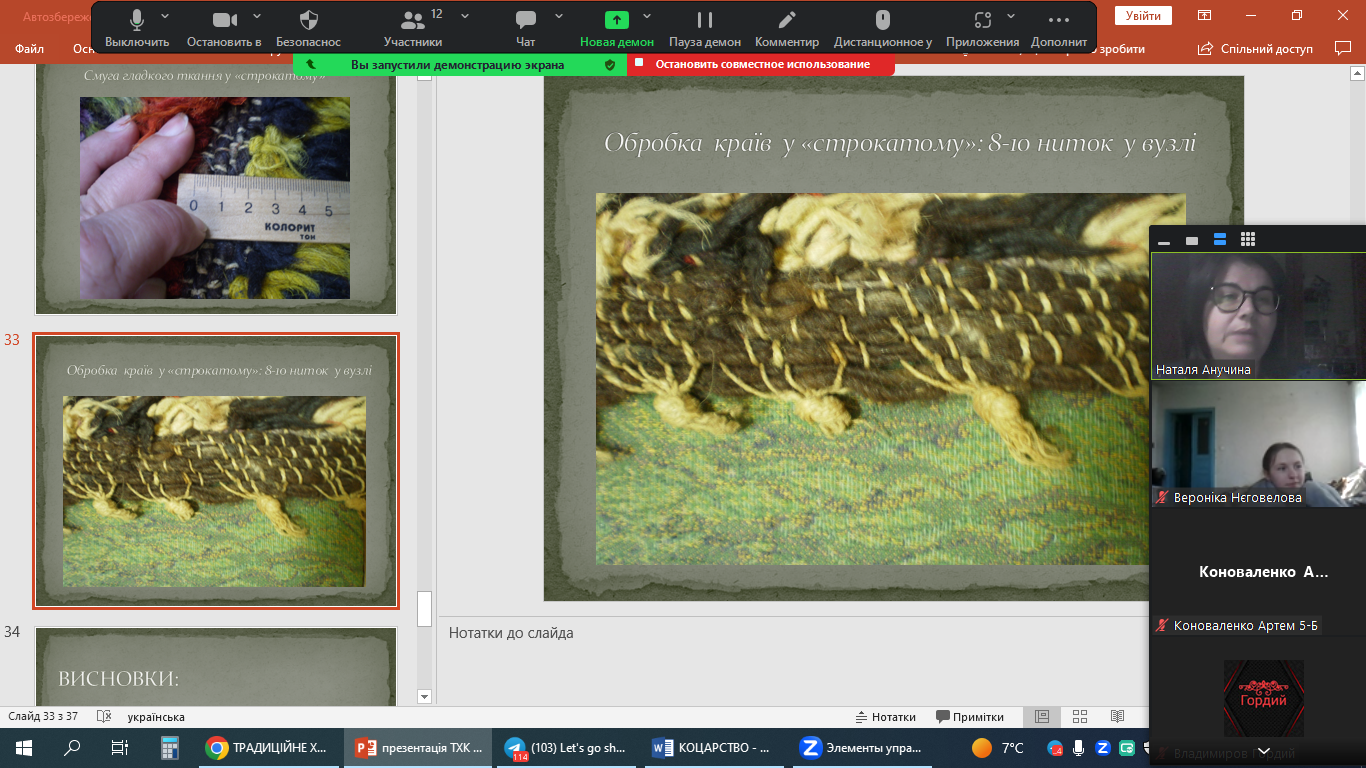Show next participants with down chevron
This screenshot has height=768, width=1366.
point(1264,751)
